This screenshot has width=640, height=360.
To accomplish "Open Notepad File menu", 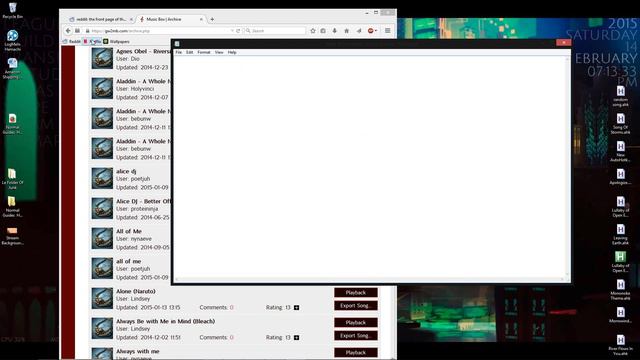I will (x=179, y=52).
